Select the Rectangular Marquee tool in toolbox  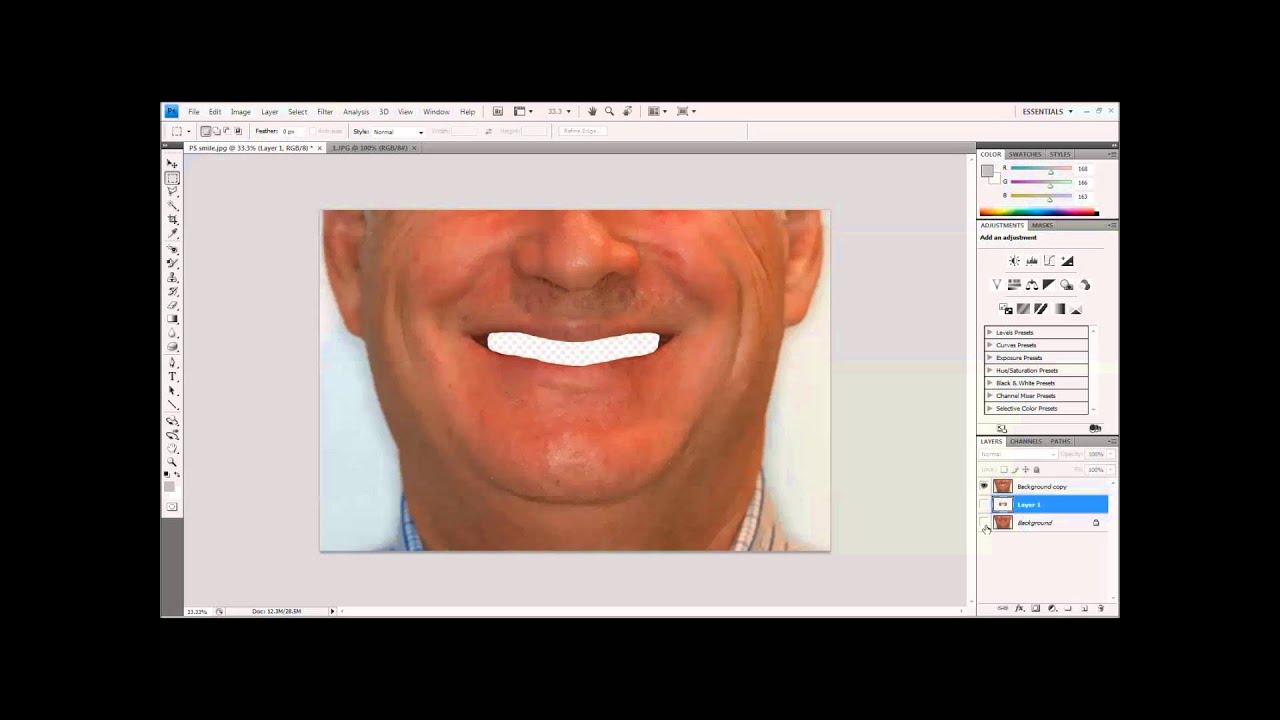(172, 178)
